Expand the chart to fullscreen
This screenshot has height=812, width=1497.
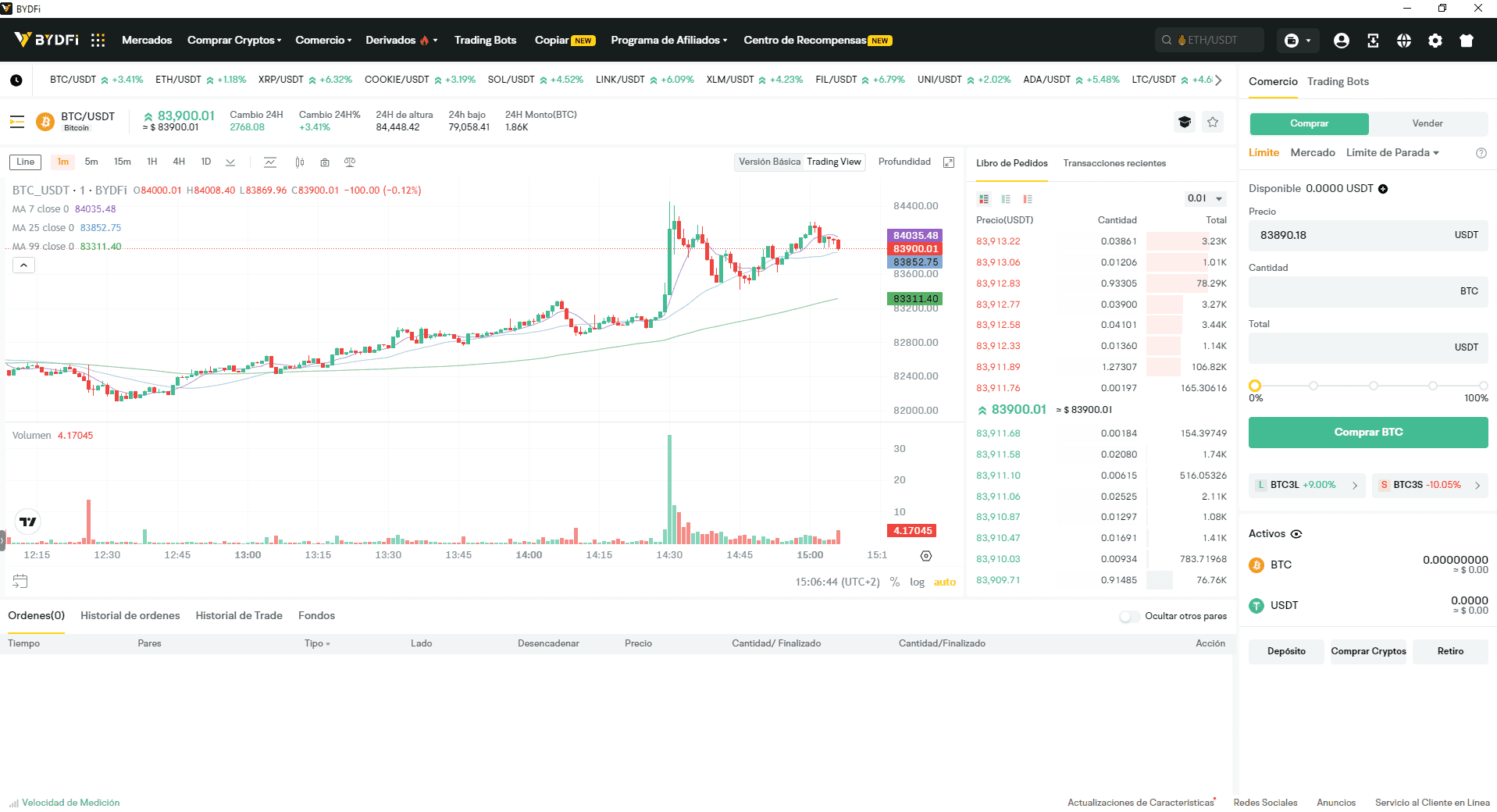[949, 162]
